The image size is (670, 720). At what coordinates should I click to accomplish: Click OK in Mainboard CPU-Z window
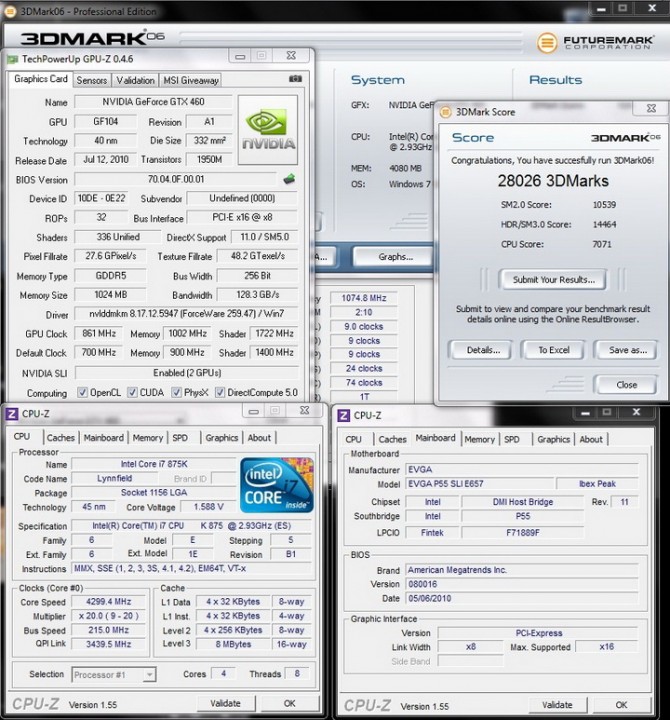(622, 705)
